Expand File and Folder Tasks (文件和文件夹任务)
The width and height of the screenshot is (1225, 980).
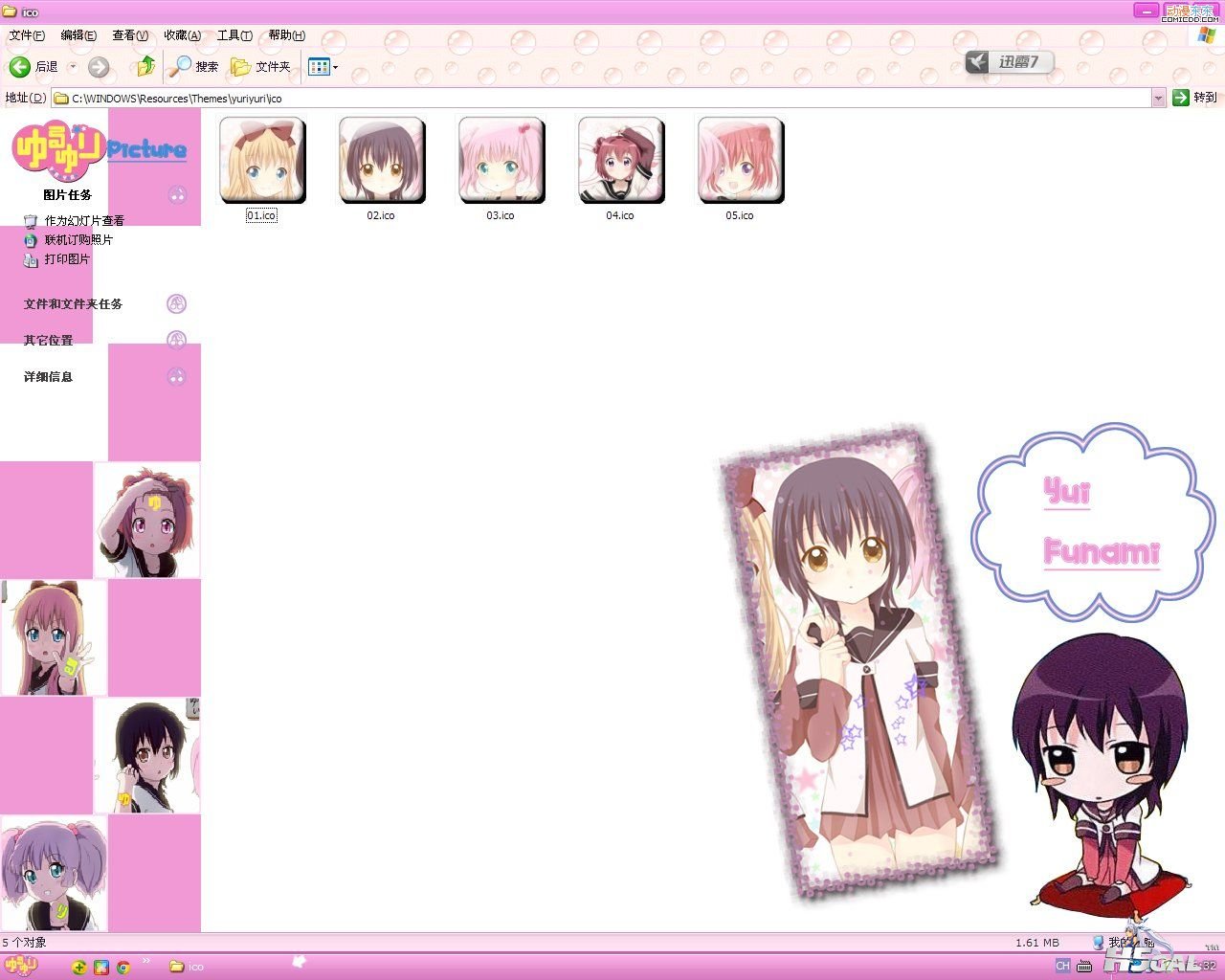pyautogui.click(x=176, y=304)
